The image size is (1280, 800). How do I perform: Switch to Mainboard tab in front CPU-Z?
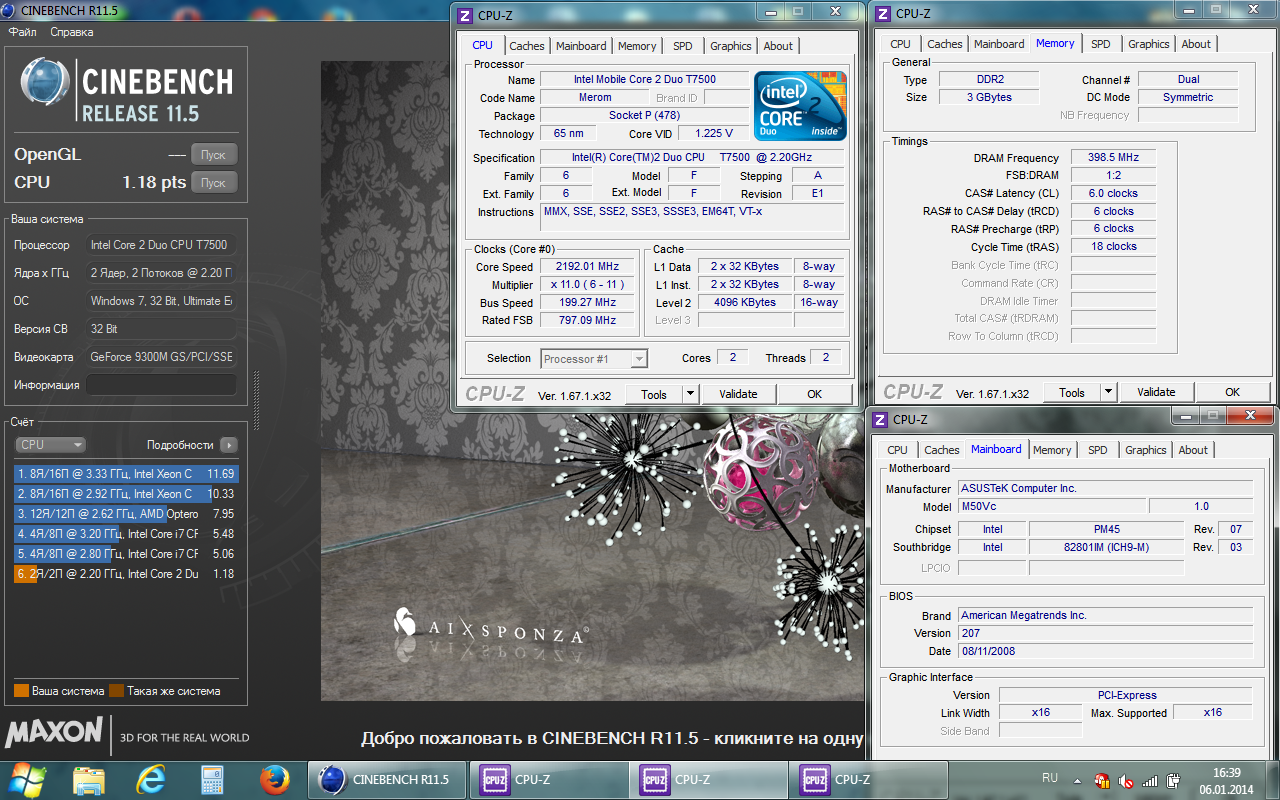click(x=581, y=46)
